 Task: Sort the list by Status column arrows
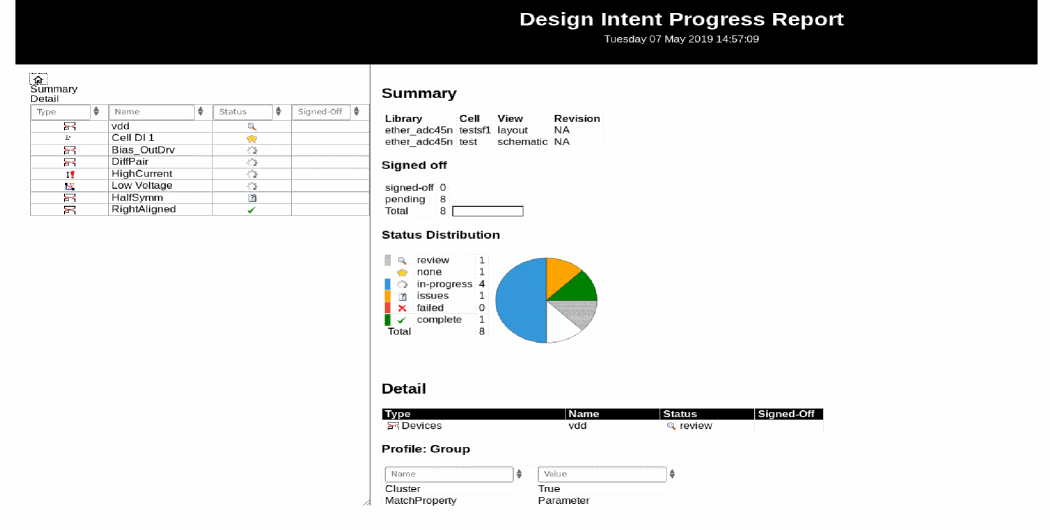click(x=279, y=112)
